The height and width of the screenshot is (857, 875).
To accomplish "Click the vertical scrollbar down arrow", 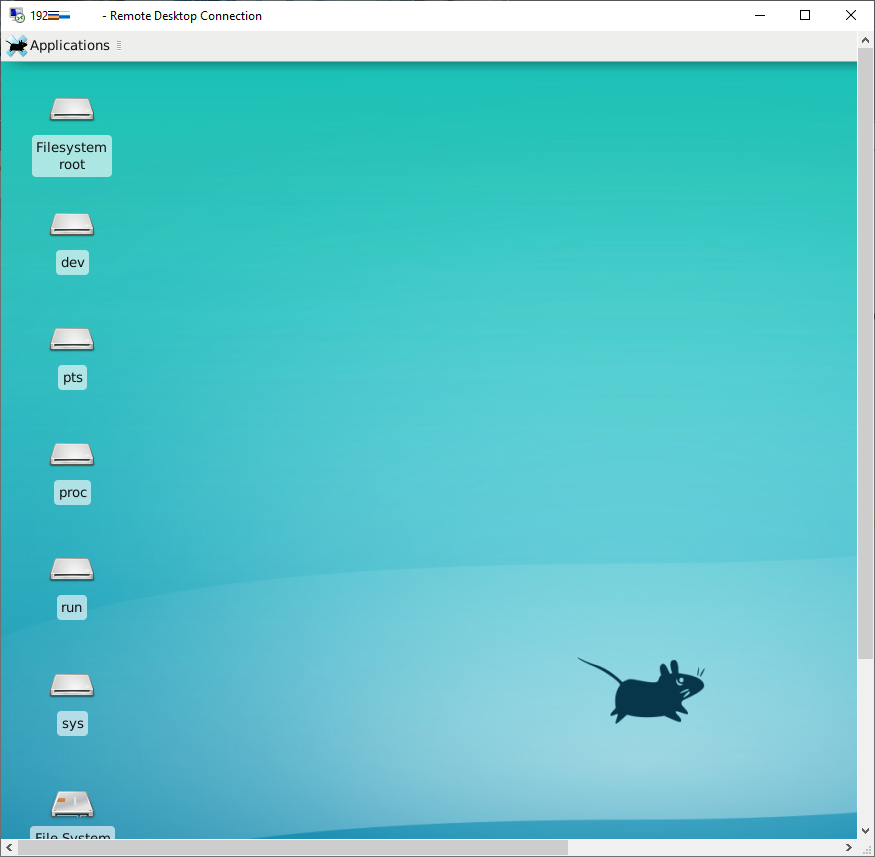I will pos(866,830).
